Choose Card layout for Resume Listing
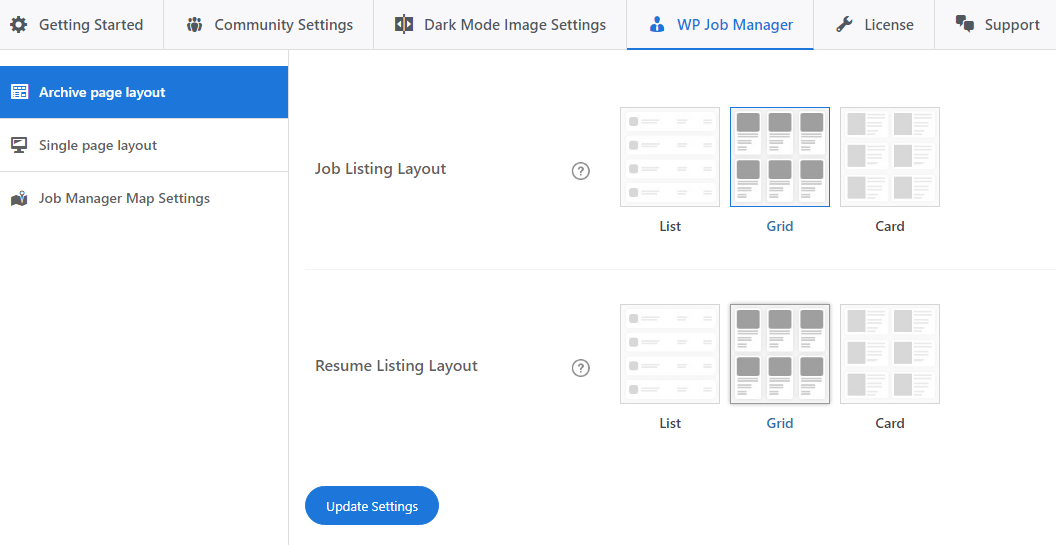This screenshot has width=1056, height=545. pyautogui.click(x=890, y=354)
